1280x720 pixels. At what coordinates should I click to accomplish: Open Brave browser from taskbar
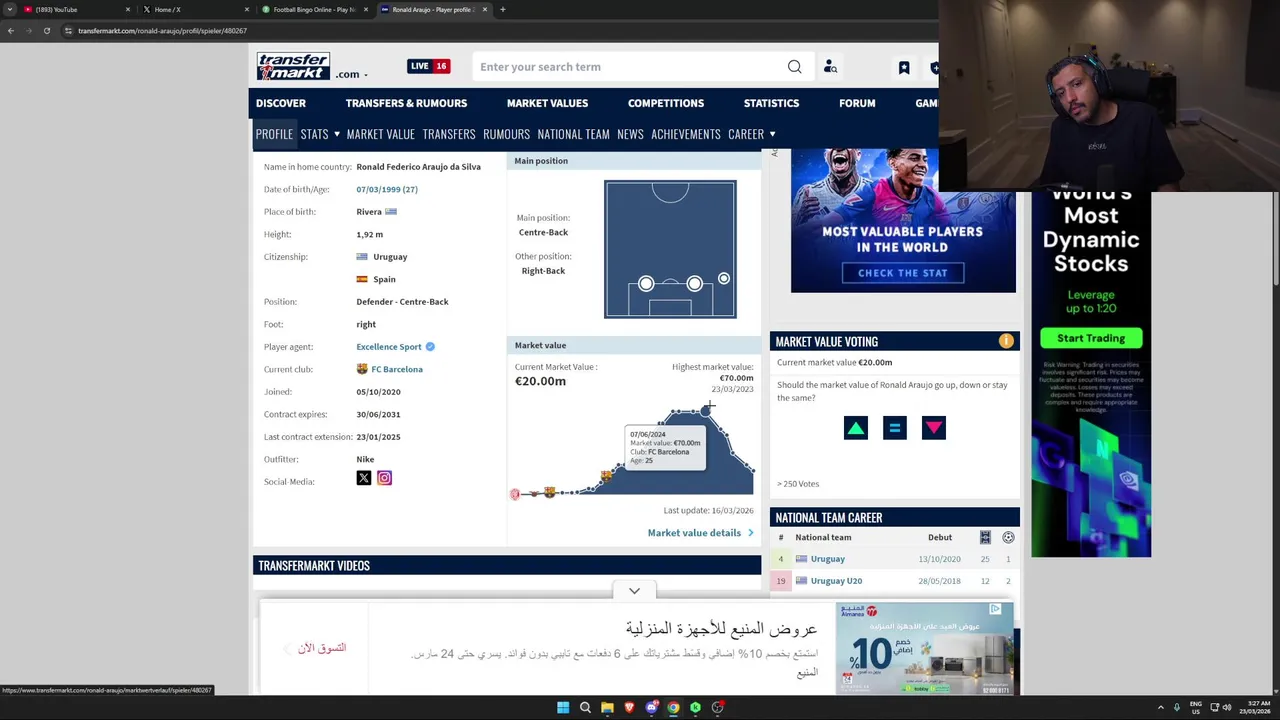click(x=629, y=708)
